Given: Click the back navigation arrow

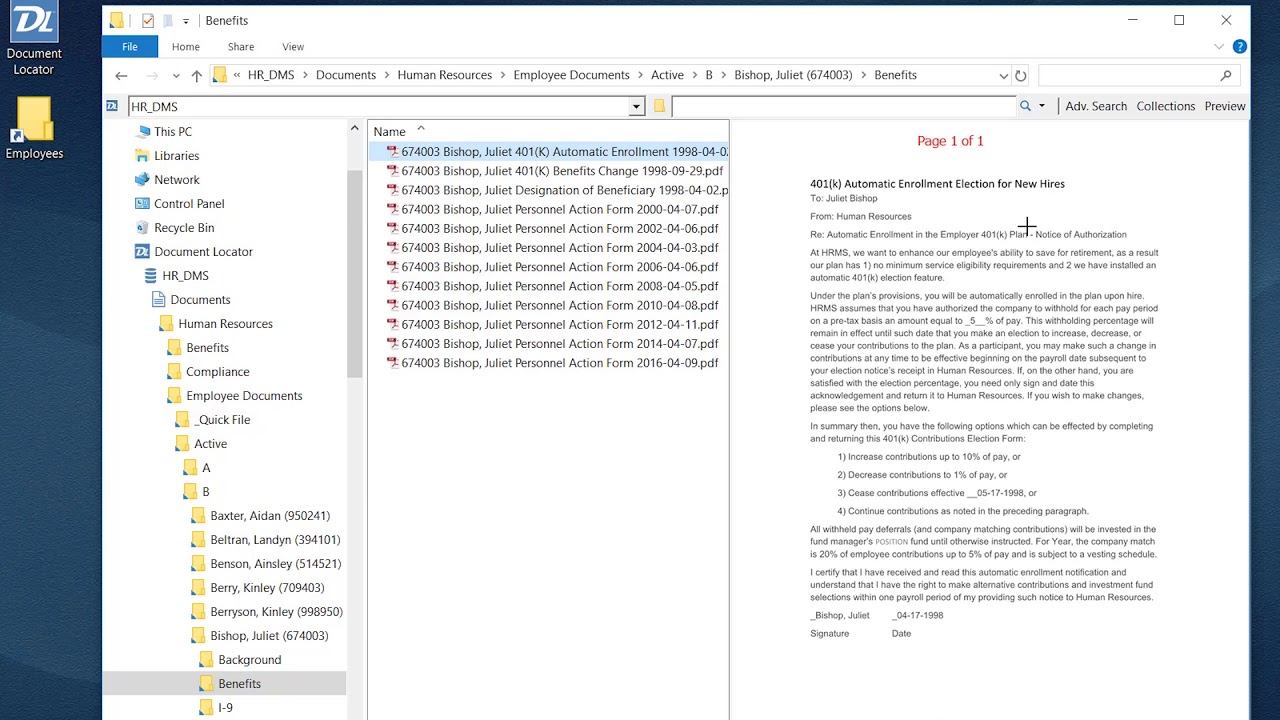Looking at the screenshot, I should tap(121, 75).
